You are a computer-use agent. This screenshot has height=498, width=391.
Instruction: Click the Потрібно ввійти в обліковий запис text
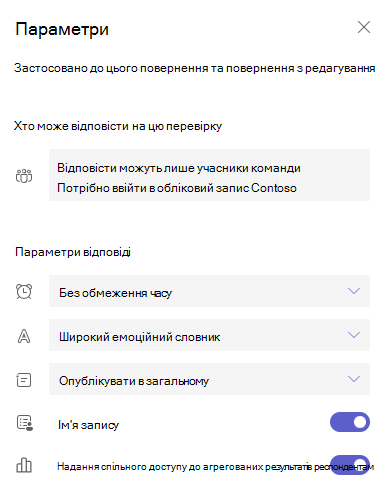point(177,188)
